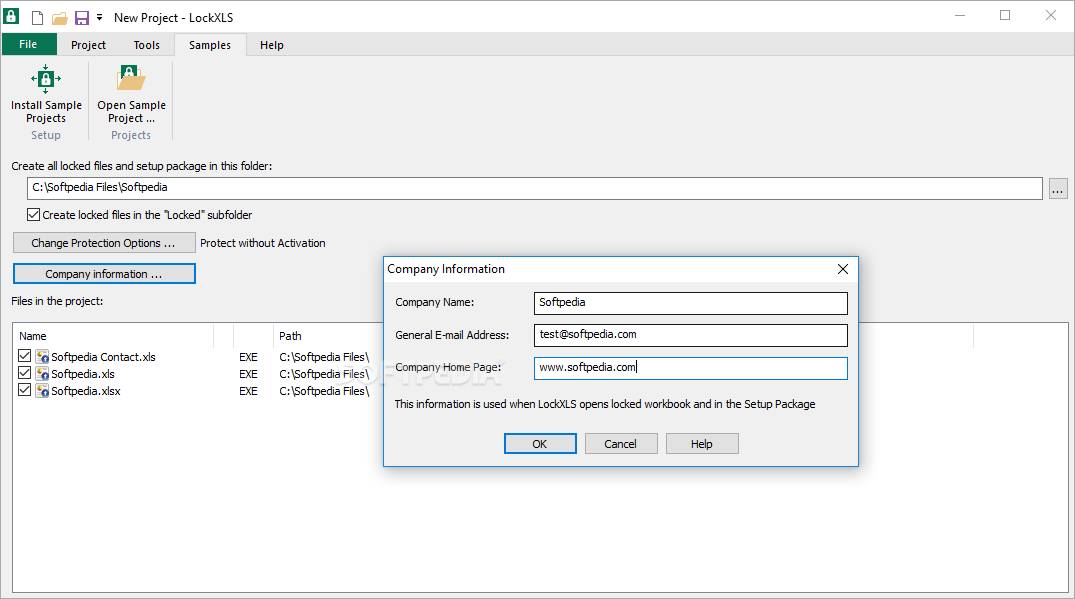
Task: Click Open Sample Project icon
Action: pyautogui.click(x=131, y=80)
